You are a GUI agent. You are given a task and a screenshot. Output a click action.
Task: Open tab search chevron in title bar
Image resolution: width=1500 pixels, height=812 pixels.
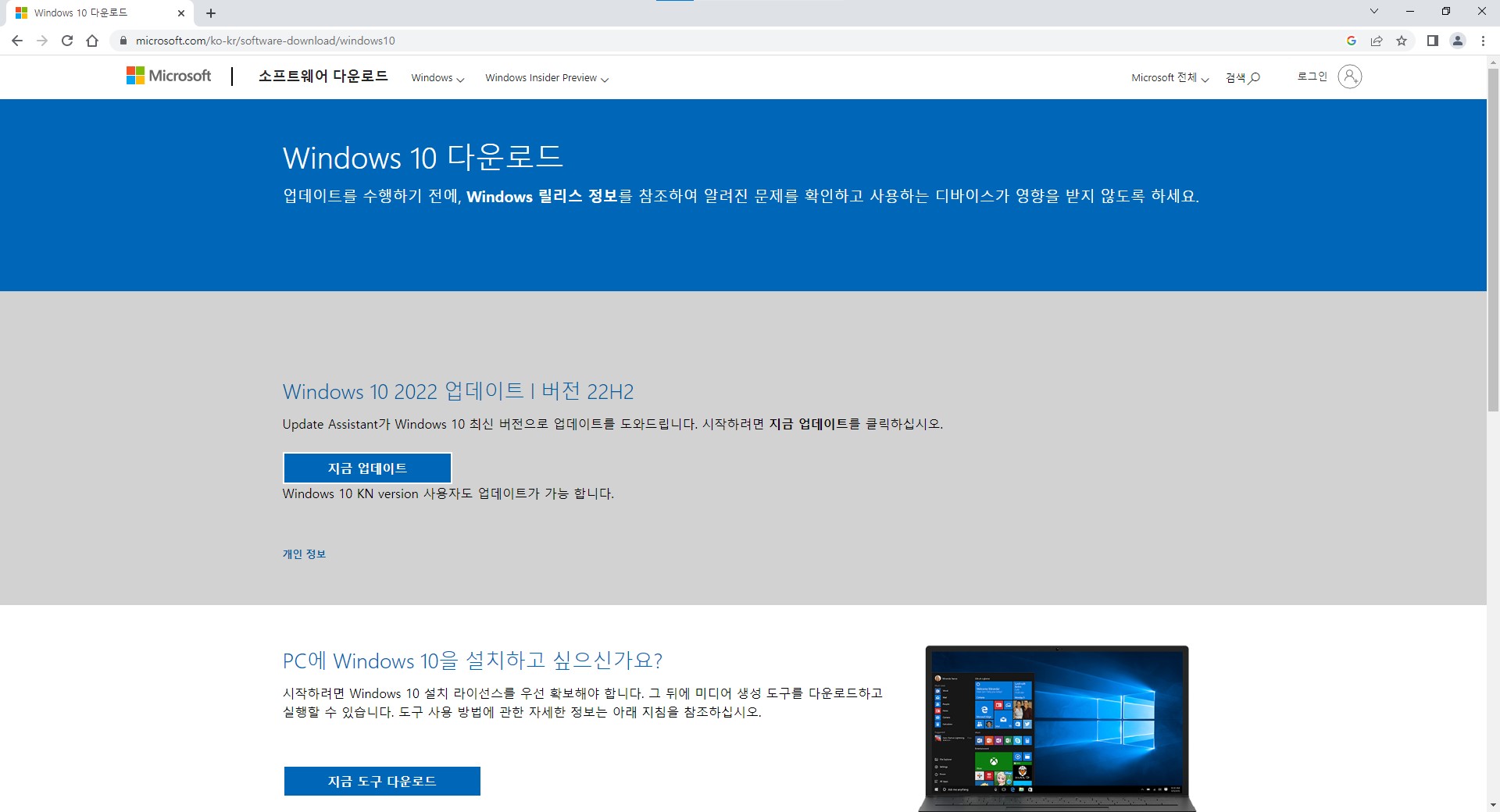1374,11
